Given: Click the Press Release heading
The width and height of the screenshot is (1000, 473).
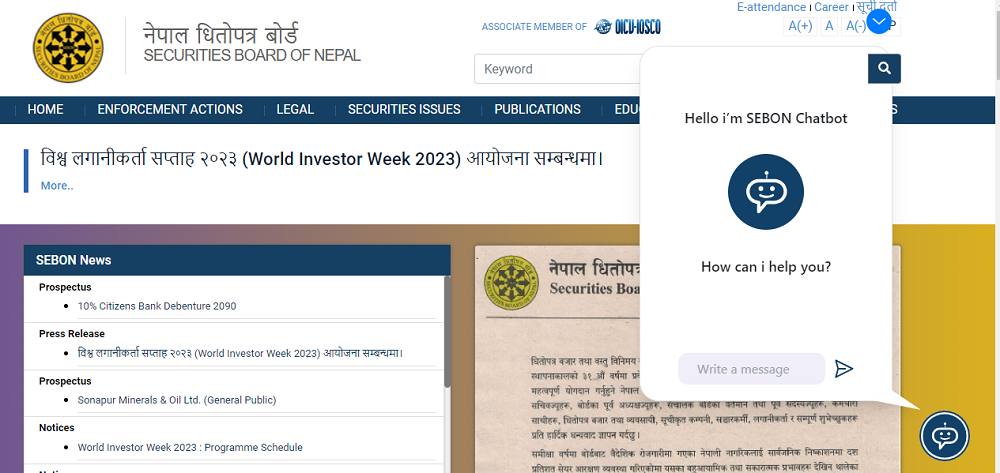Looking at the screenshot, I should [71, 333].
